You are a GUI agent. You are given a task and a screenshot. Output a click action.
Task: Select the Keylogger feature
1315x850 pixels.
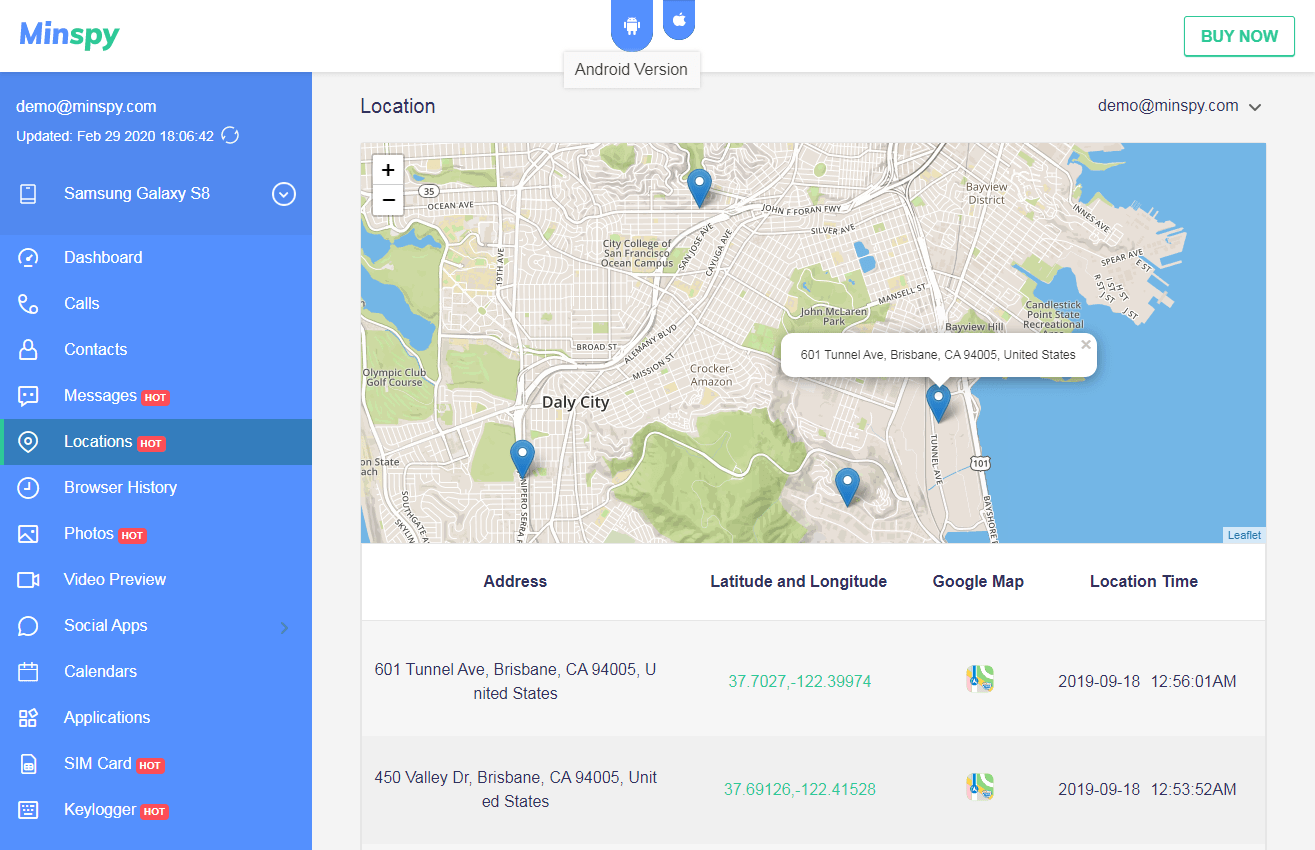[x=100, y=809]
